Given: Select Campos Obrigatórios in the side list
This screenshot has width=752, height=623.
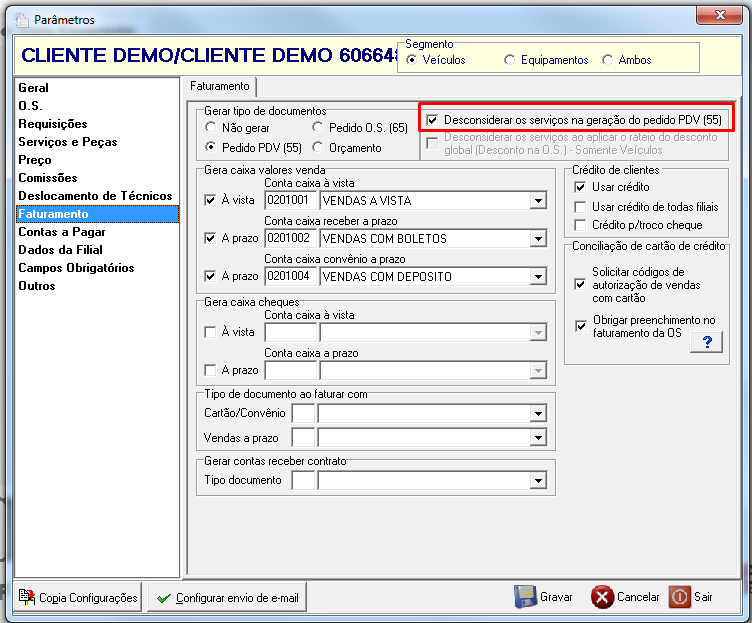Looking at the screenshot, I should 76,268.
